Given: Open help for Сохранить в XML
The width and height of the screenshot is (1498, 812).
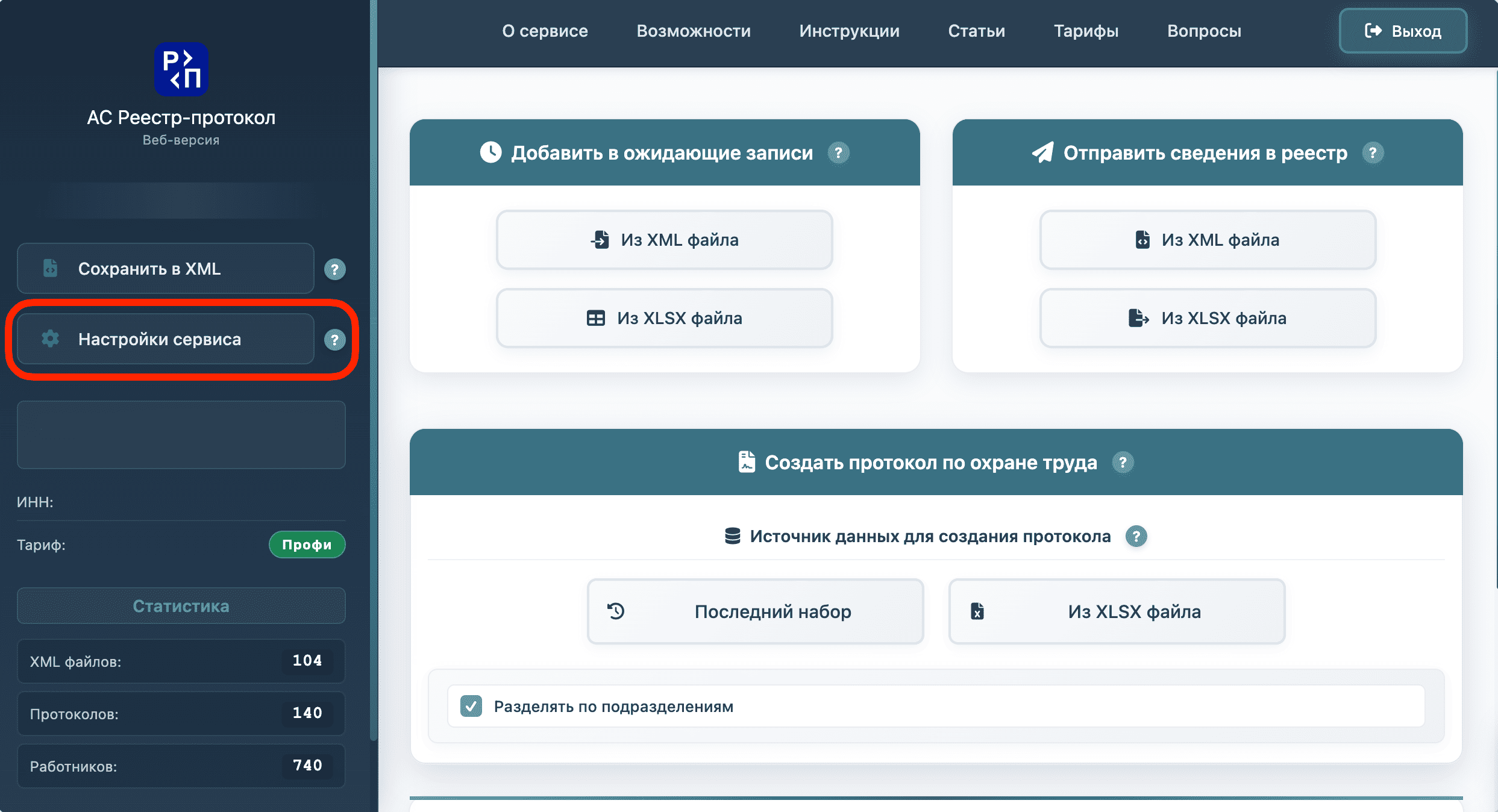Looking at the screenshot, I should [335, 269].
